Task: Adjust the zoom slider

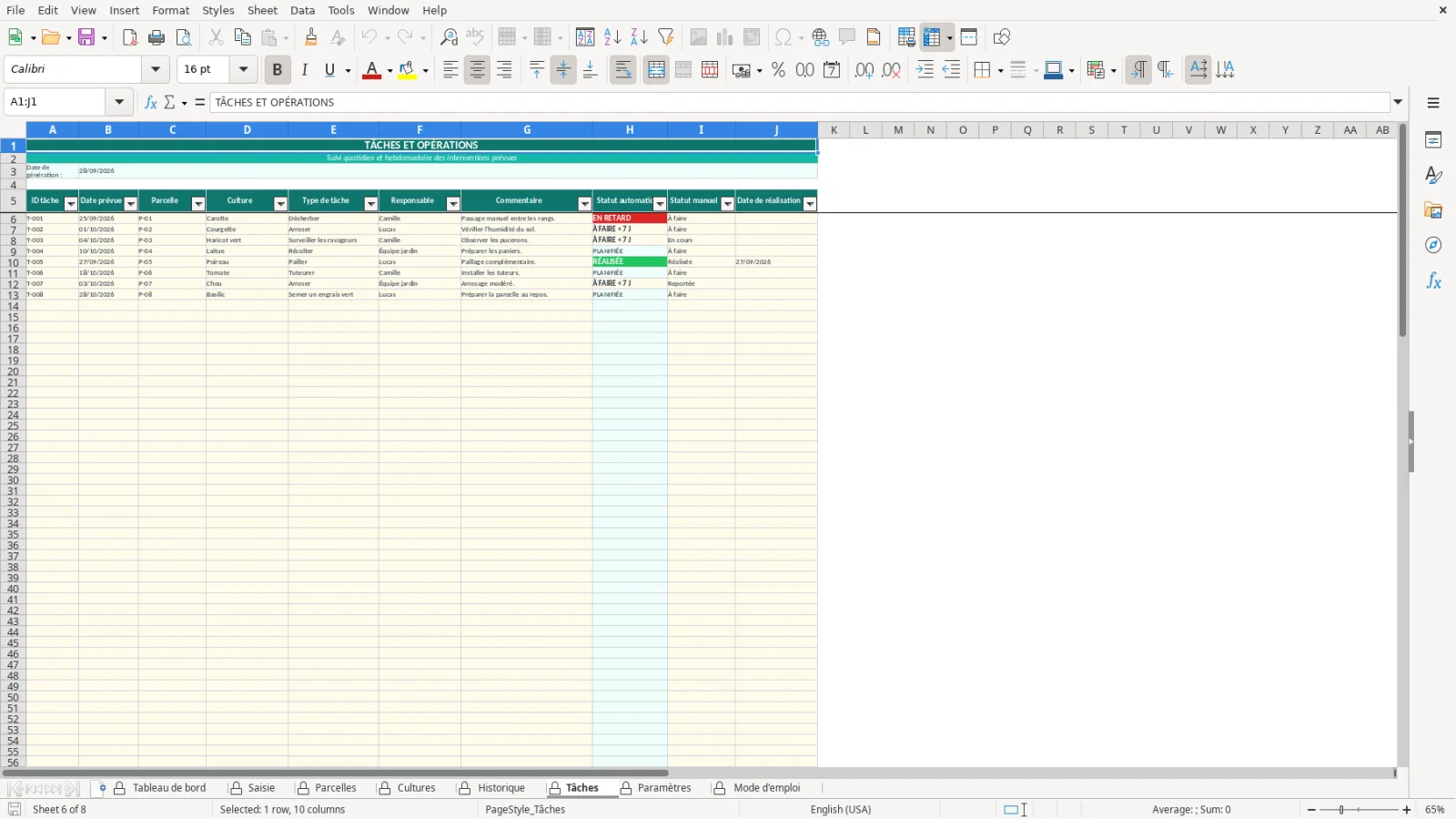Action: (1341, 810)
